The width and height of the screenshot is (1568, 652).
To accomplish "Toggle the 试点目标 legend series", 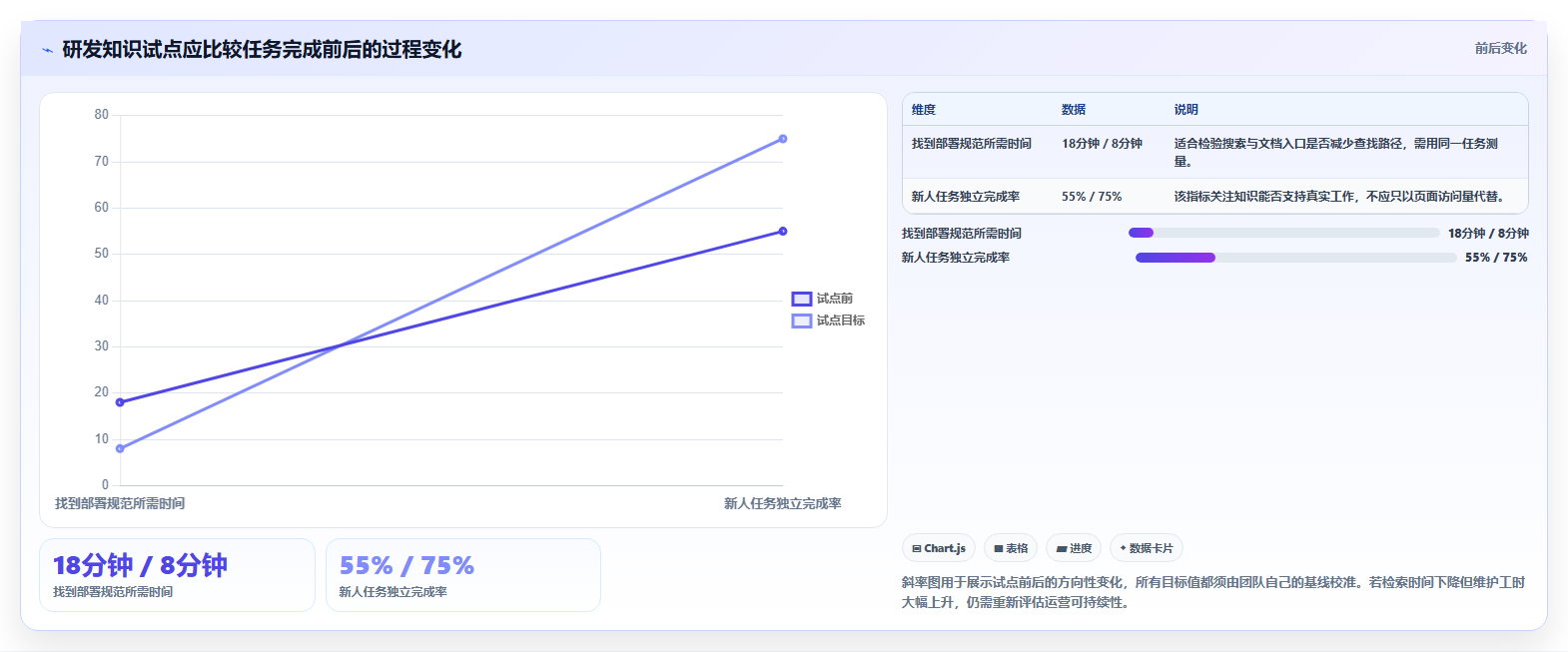I will [828, 321].
